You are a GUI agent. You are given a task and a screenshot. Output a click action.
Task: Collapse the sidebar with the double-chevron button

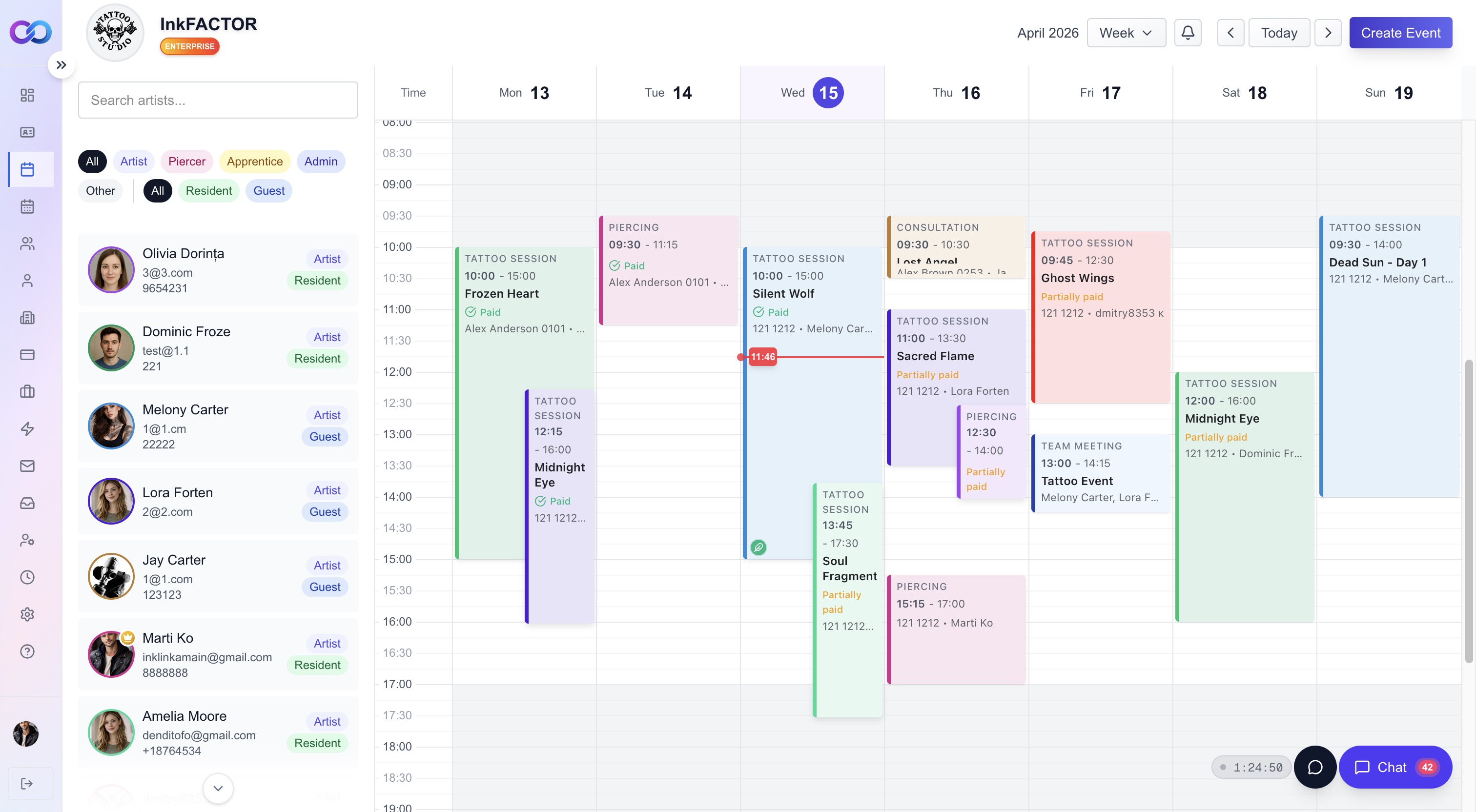pos(62,65)
